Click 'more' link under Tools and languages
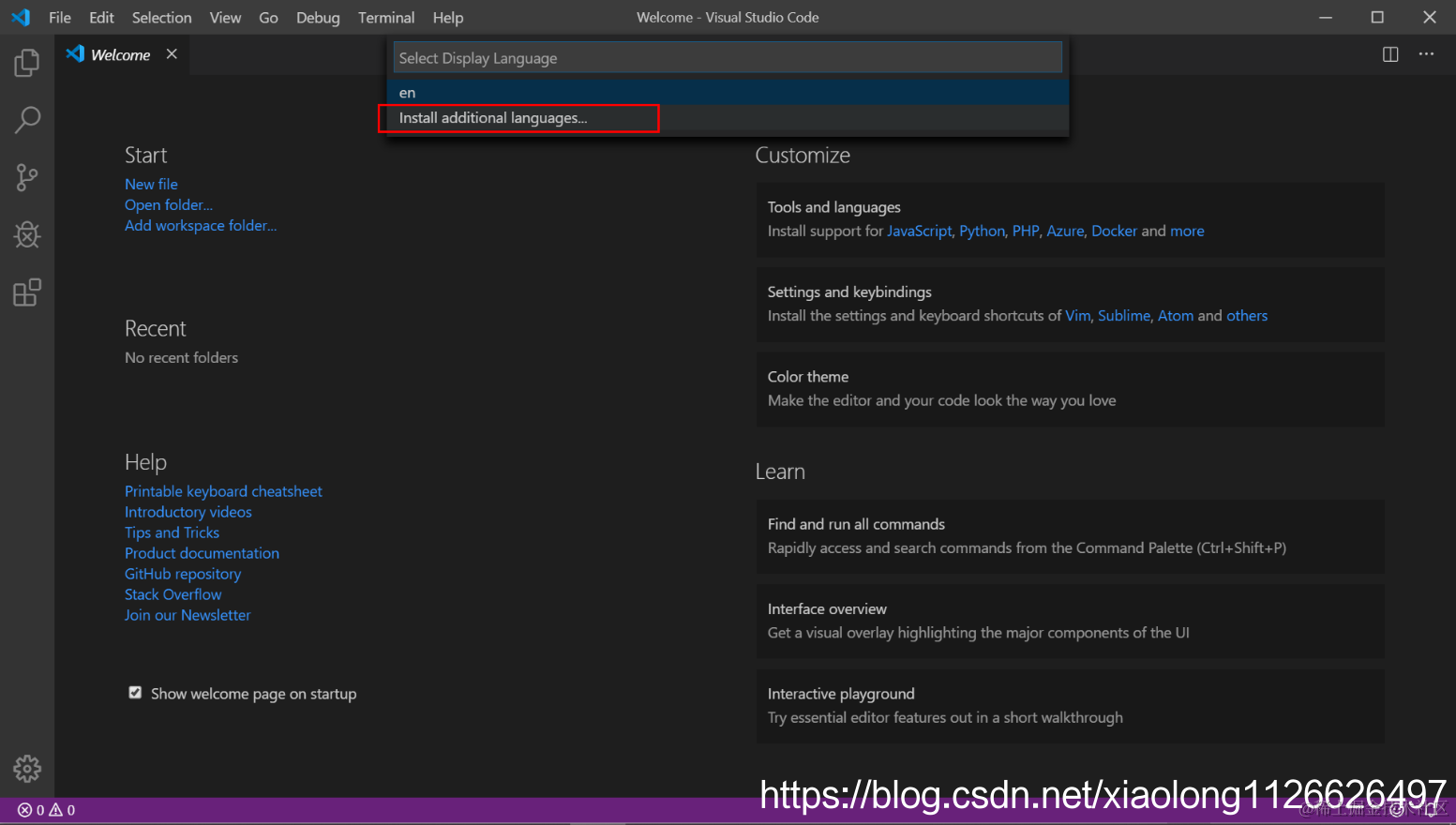Viewport: 1456px width, 825px height. coord(1187,231)
